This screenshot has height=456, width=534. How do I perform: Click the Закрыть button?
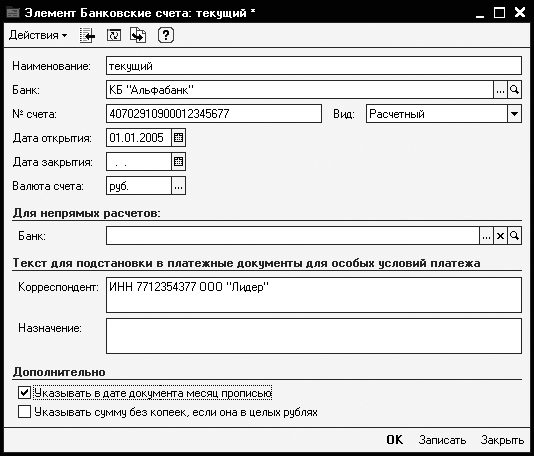502,440
